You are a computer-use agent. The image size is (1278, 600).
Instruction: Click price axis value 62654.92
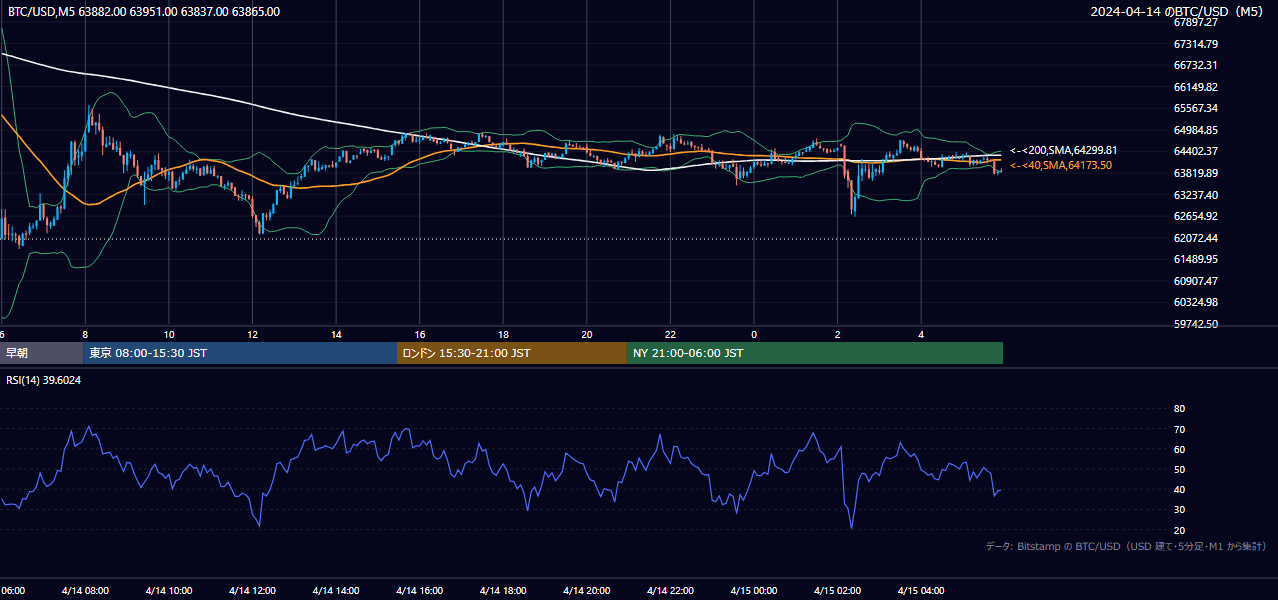tap(1195, 216)
